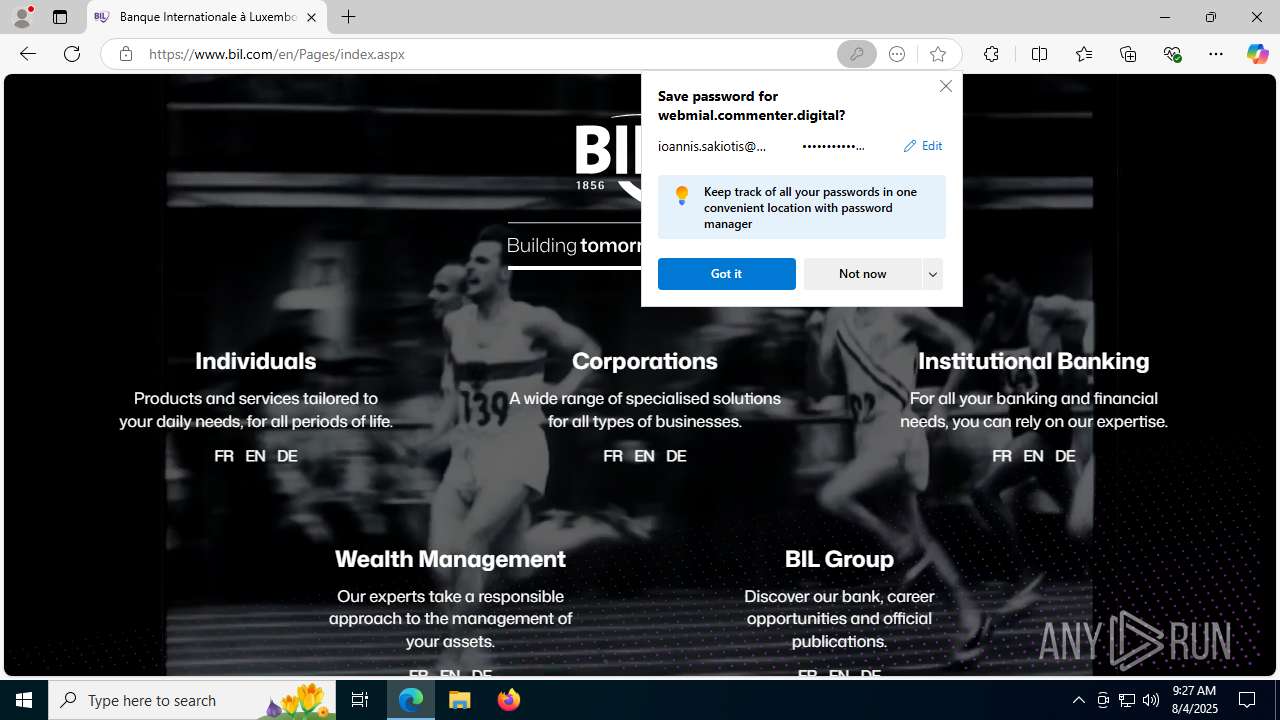Add this page to favorites star
The width and height of the screenshot is (1280, 720).
point(937,54)
